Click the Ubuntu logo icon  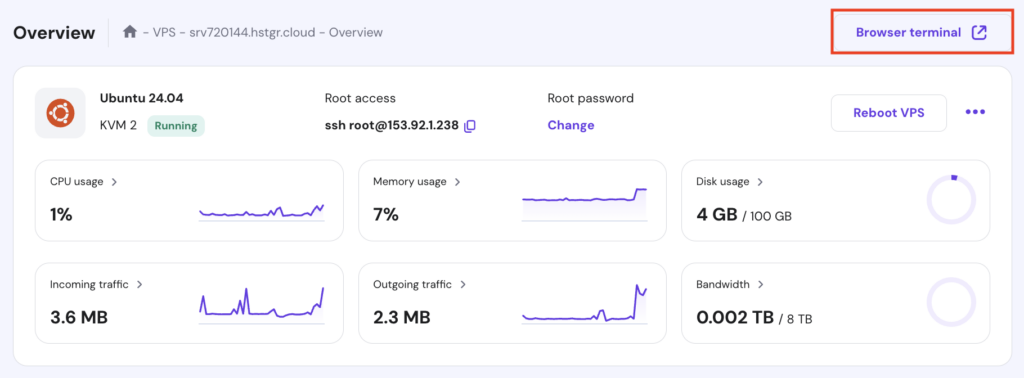coord(60,113)
